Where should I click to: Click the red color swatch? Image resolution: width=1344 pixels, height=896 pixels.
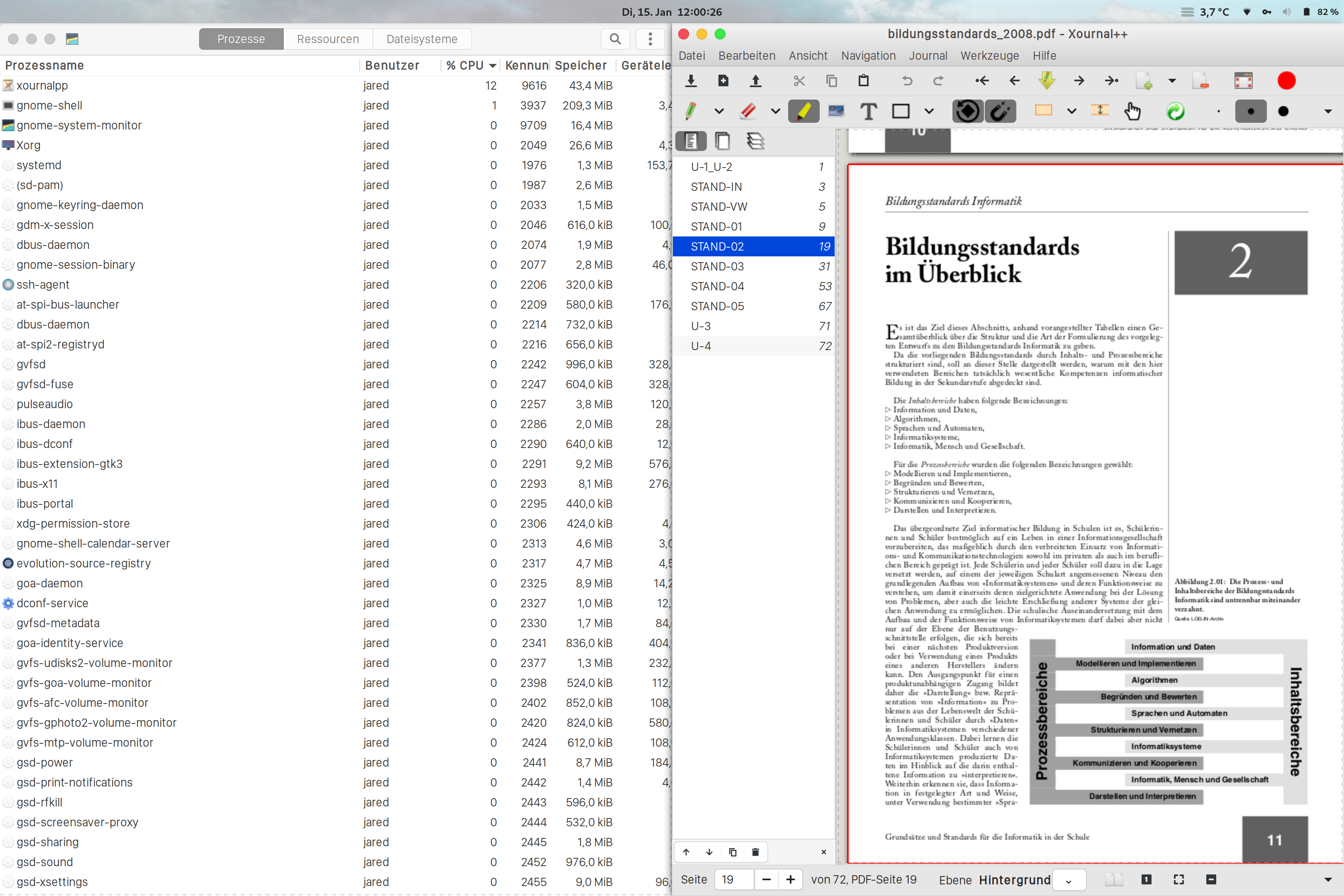coord(1286,81)
